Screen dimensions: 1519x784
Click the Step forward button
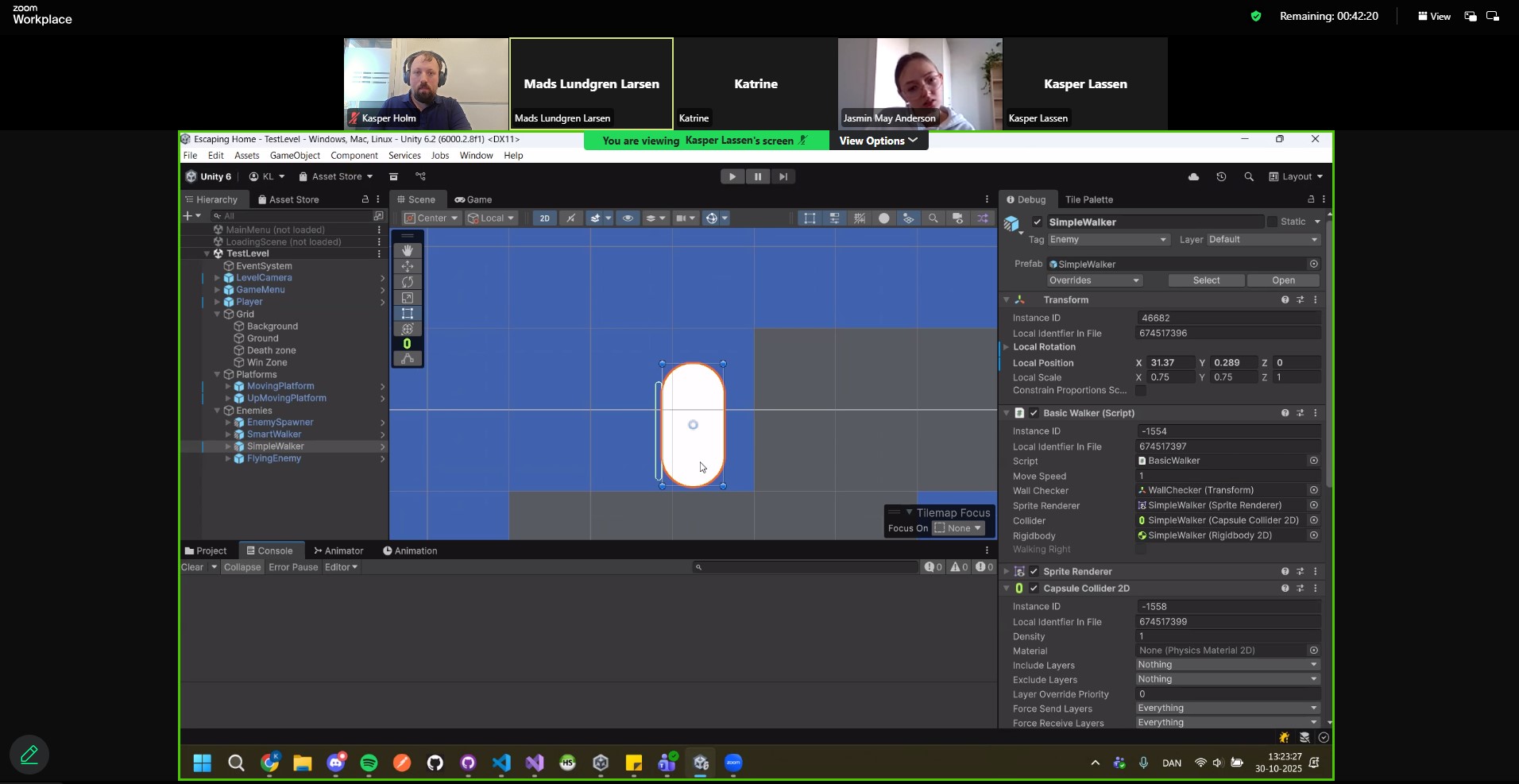click(x=783, y=177)
